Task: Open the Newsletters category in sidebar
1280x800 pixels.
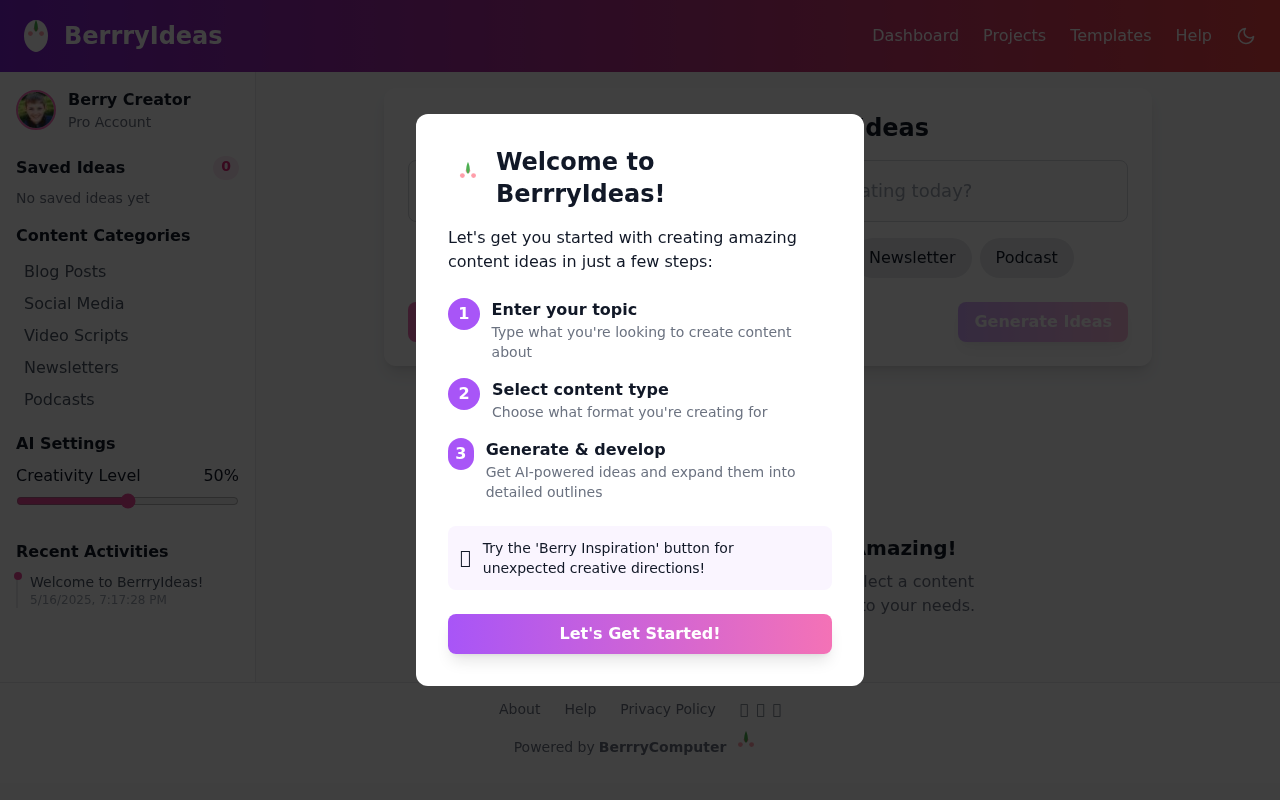Action: [71, 367]
